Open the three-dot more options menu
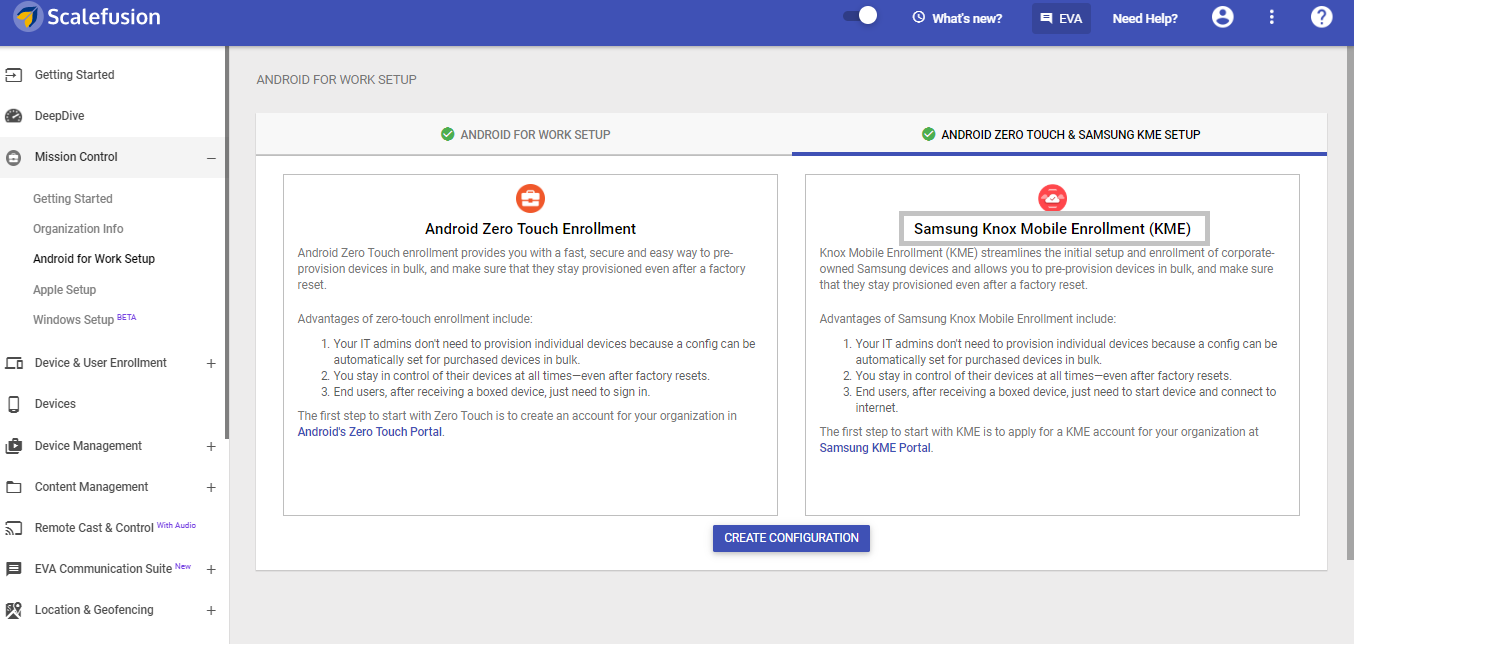The image size is (1491, 652). point(1272,17)
